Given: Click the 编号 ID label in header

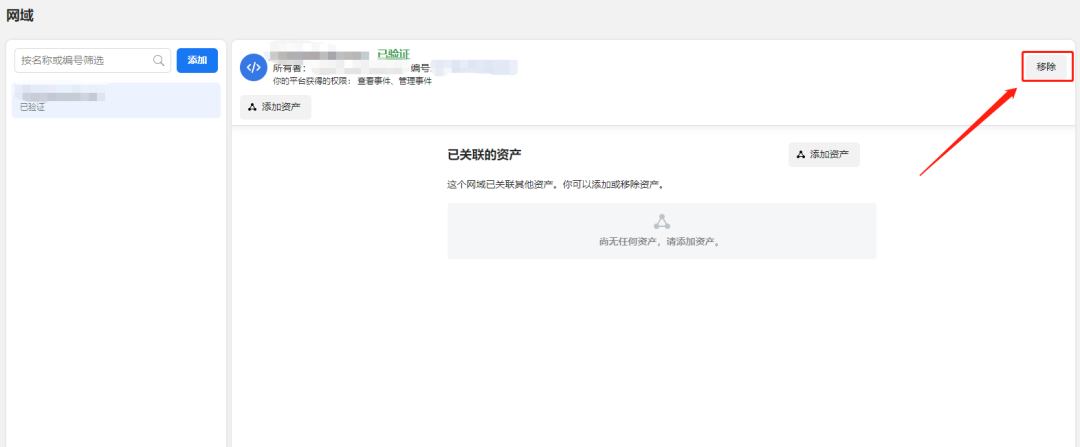Looking at the screenshot, I should tap(420, 68).
